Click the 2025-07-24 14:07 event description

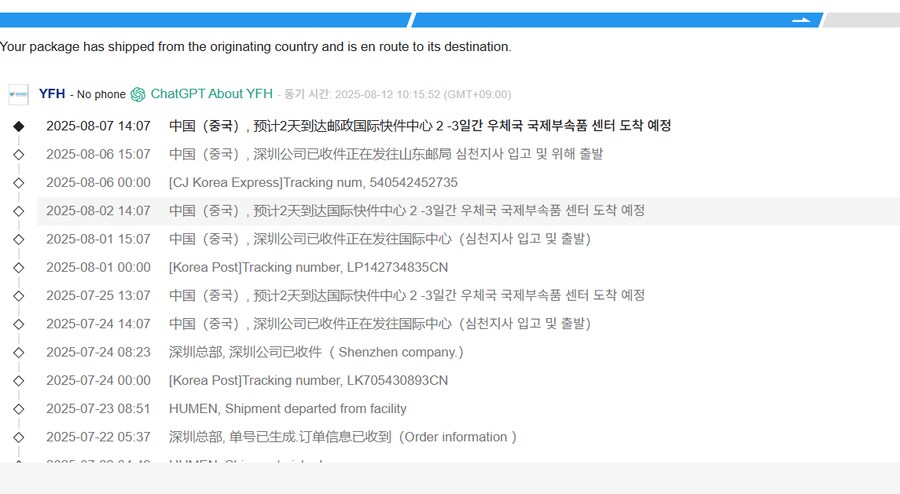pos(379,324)
